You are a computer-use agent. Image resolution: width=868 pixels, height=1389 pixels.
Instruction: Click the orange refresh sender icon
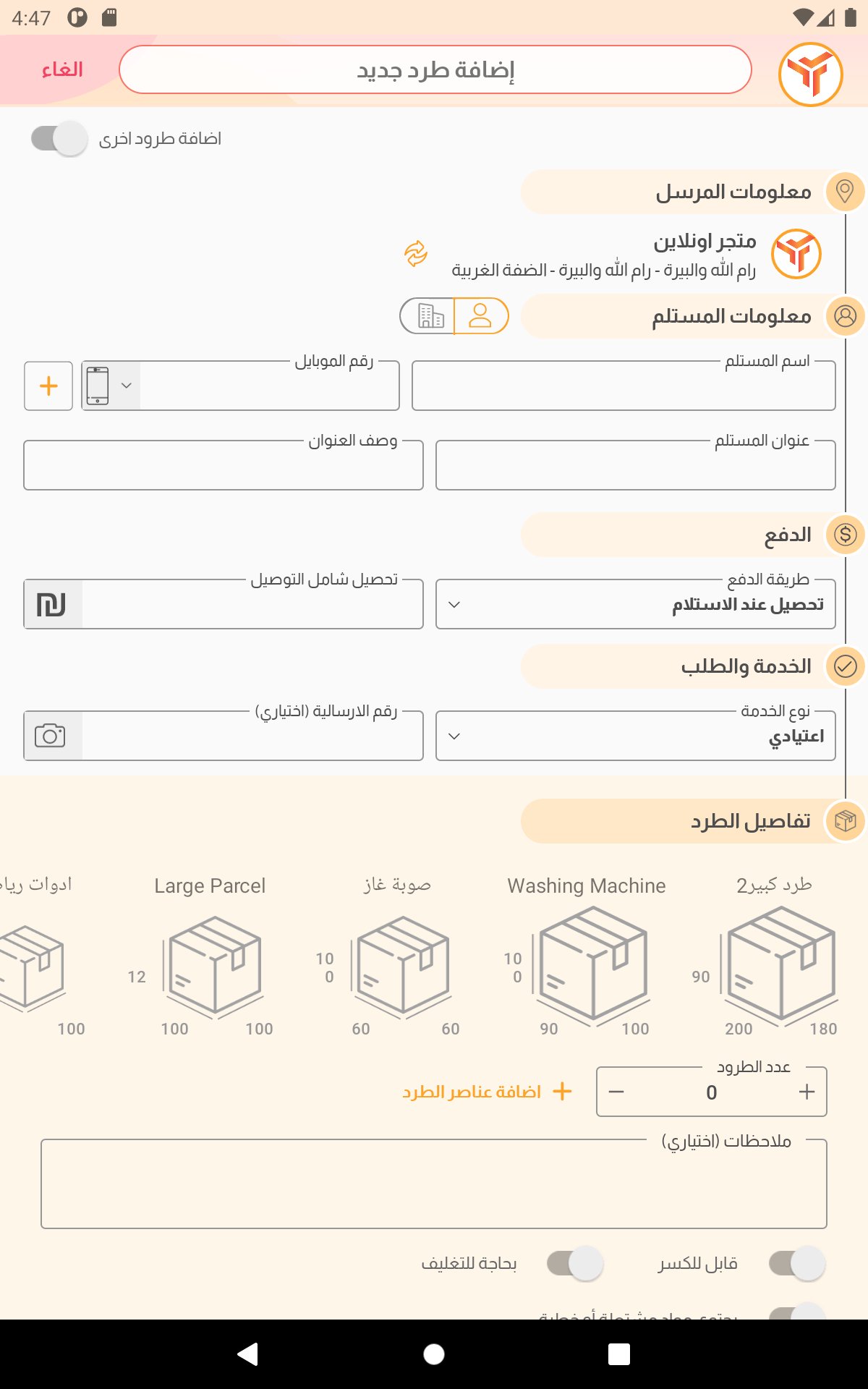tap(416, 254)
